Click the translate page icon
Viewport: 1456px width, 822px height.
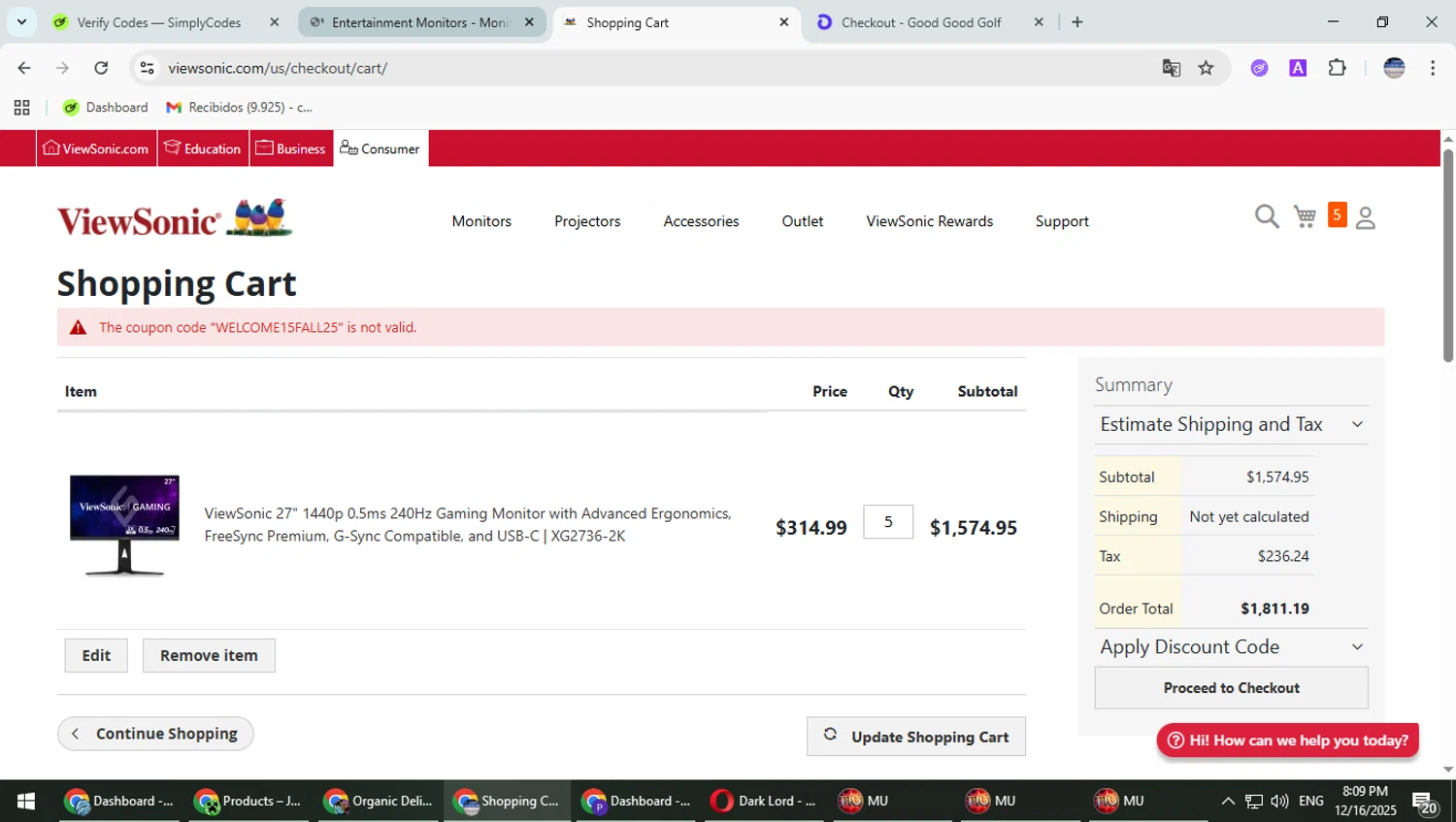coord(1172,68)
